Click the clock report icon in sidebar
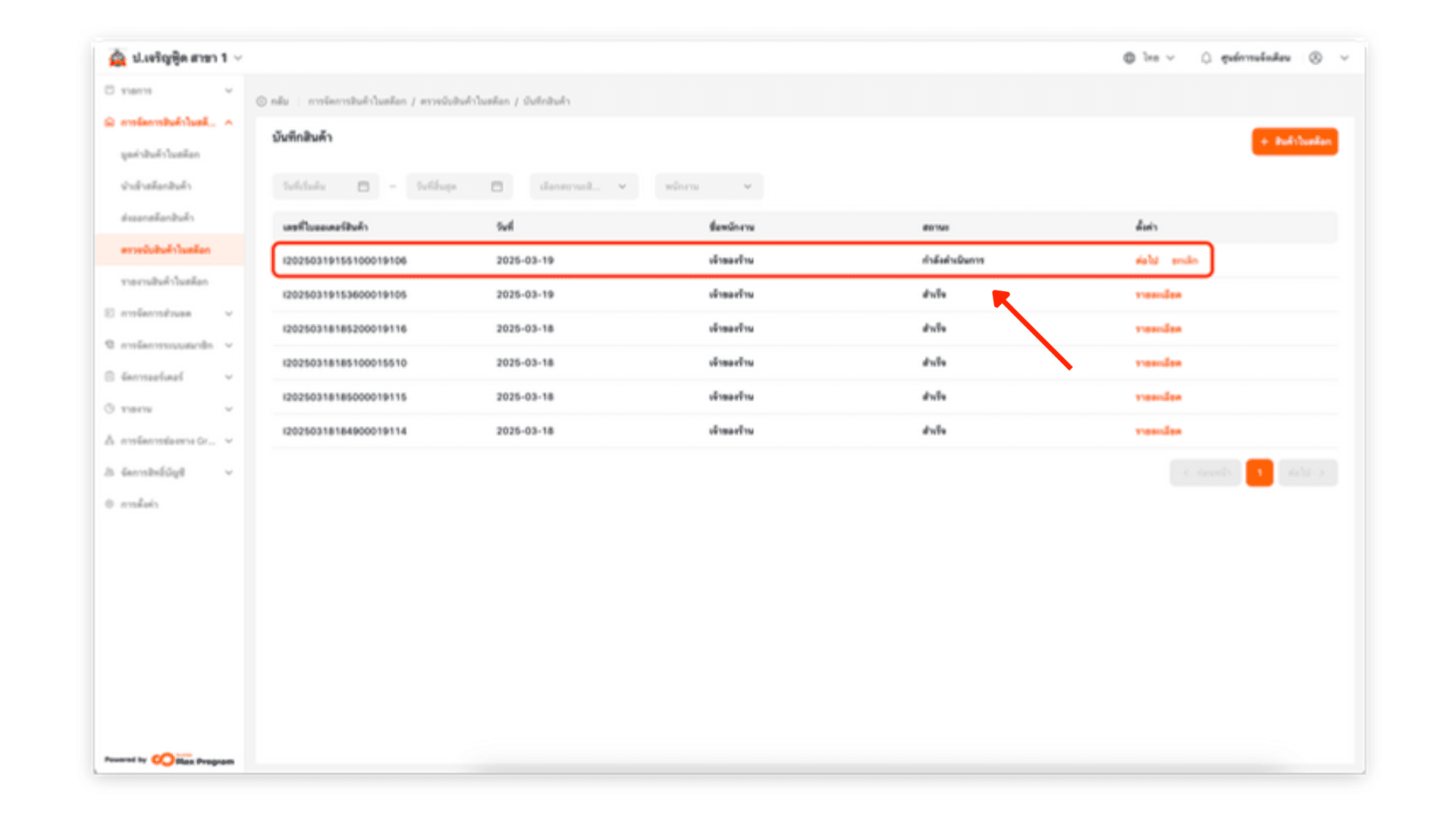The height and width of the screenshot is (819, 1456). click(109, 409)
